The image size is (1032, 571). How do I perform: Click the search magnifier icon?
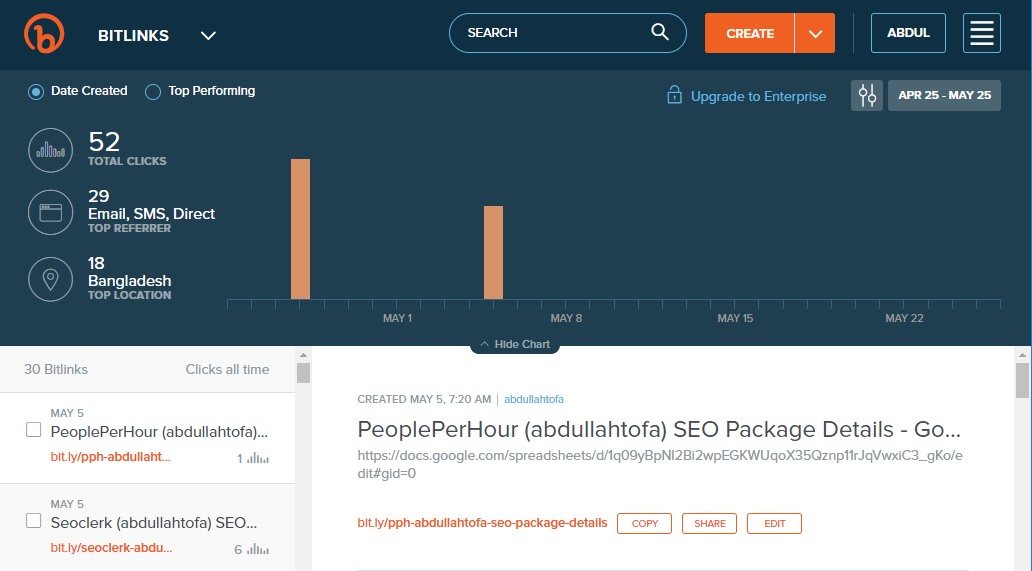[x=659, y=32]
